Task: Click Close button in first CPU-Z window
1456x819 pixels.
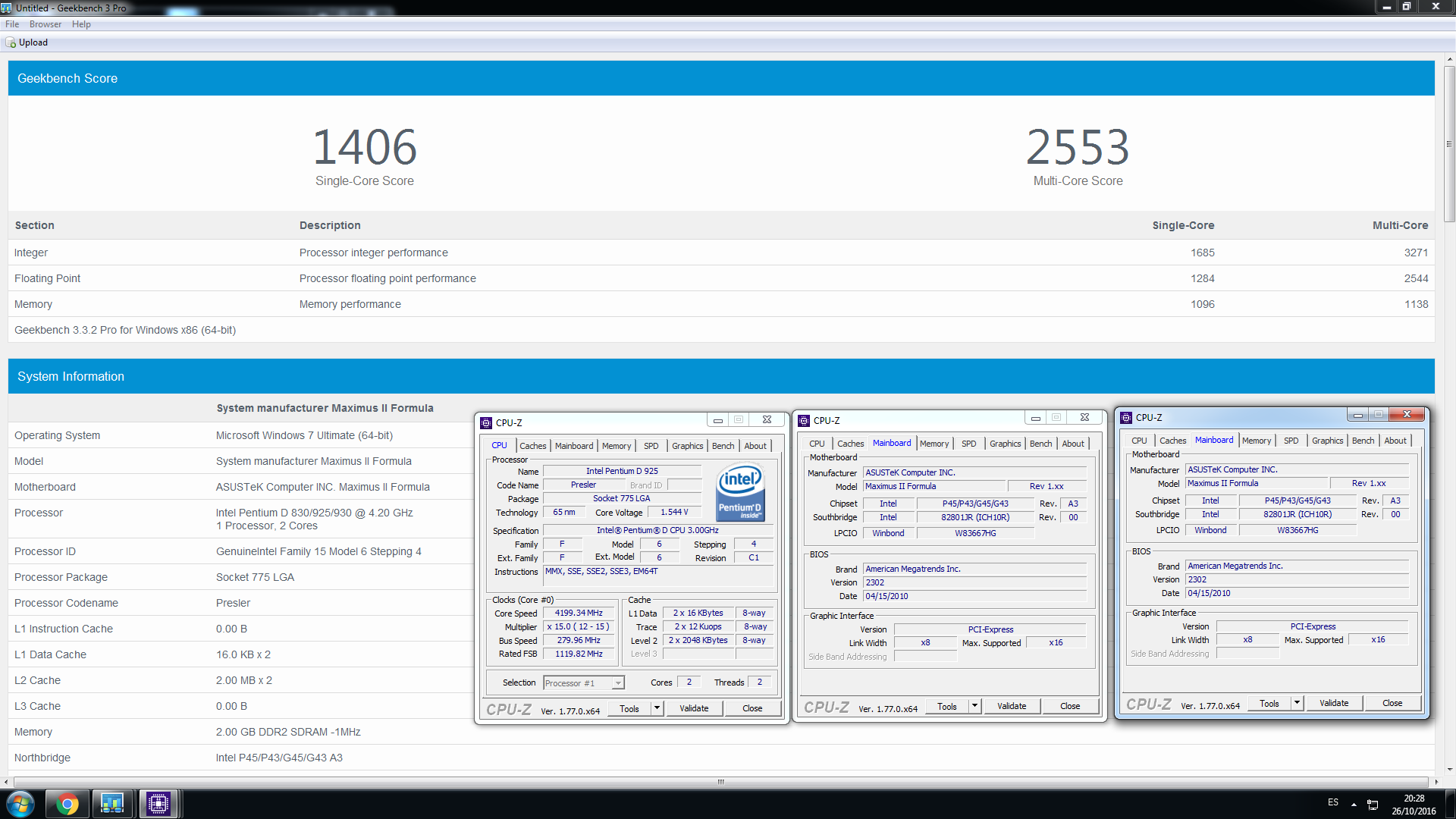Action: pos(753,708)
